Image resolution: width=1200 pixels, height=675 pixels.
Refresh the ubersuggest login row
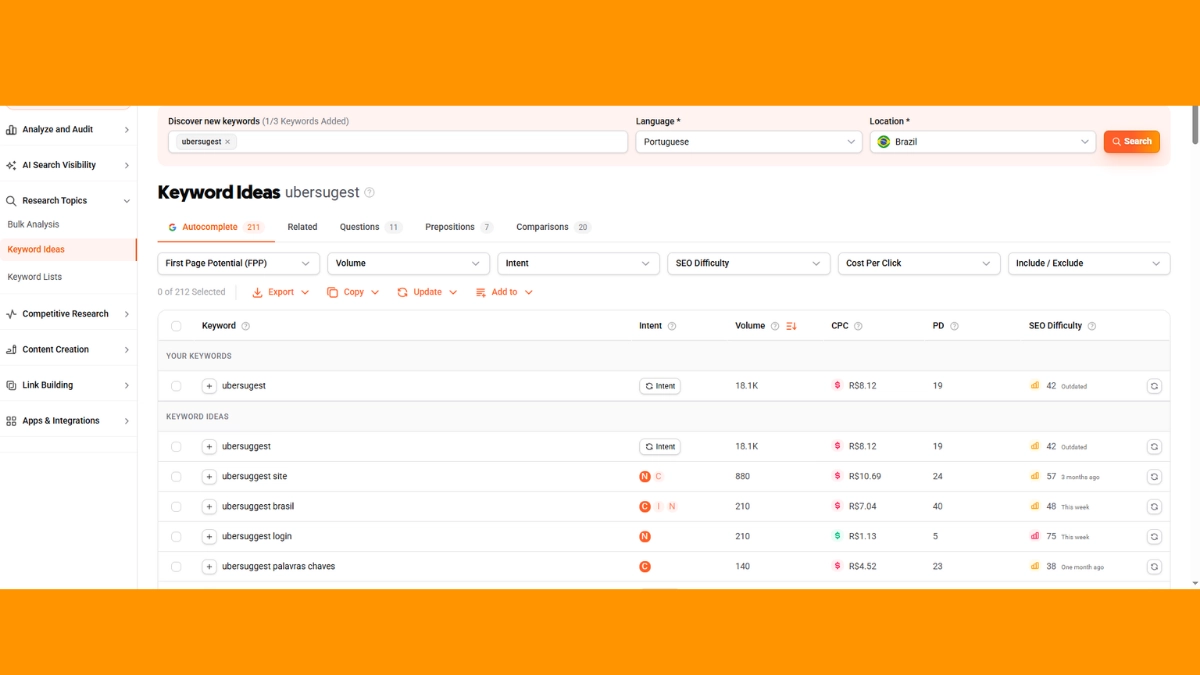point(1154,537)
